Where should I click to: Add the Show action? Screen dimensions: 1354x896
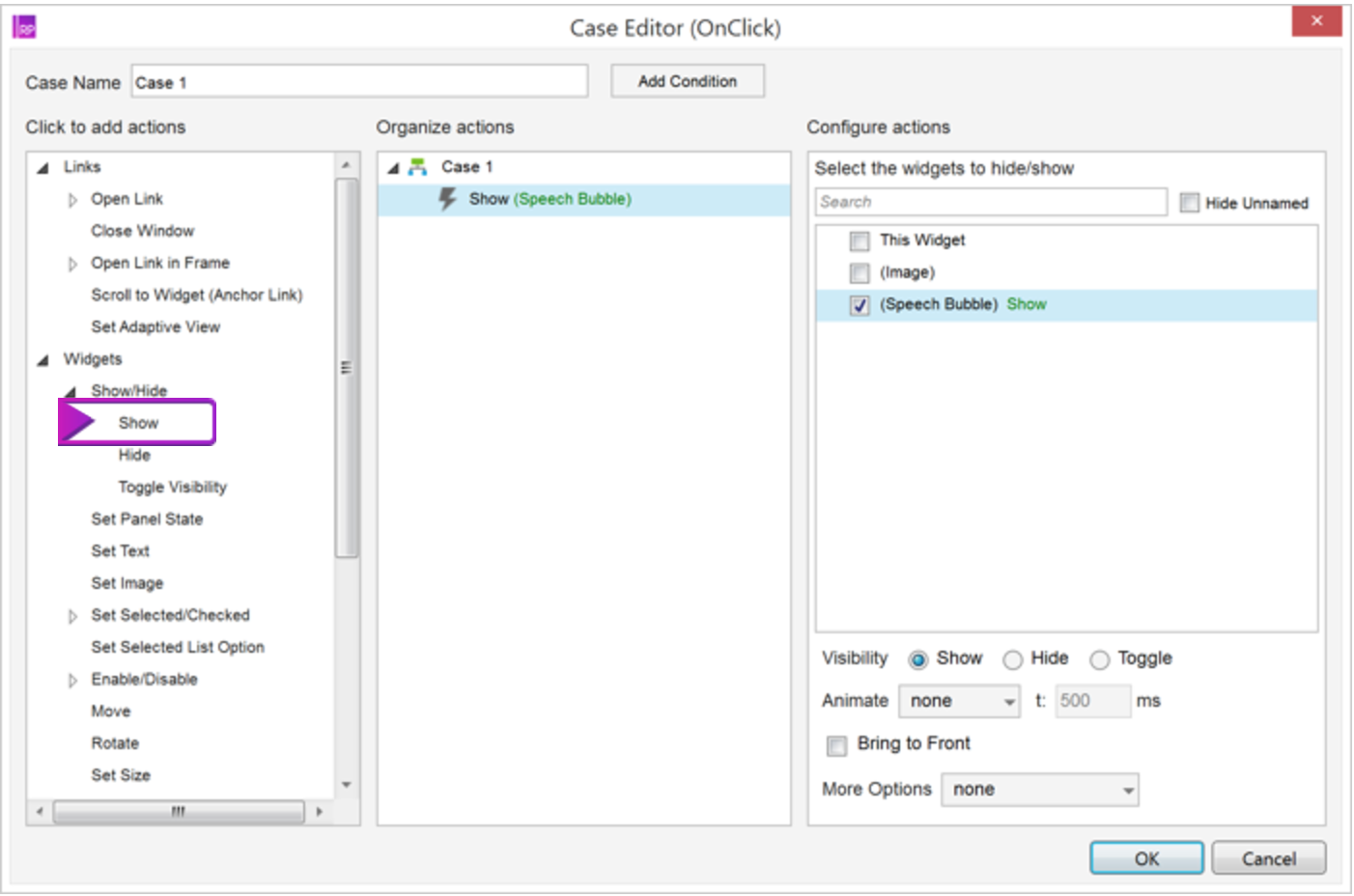coord(138,423)
